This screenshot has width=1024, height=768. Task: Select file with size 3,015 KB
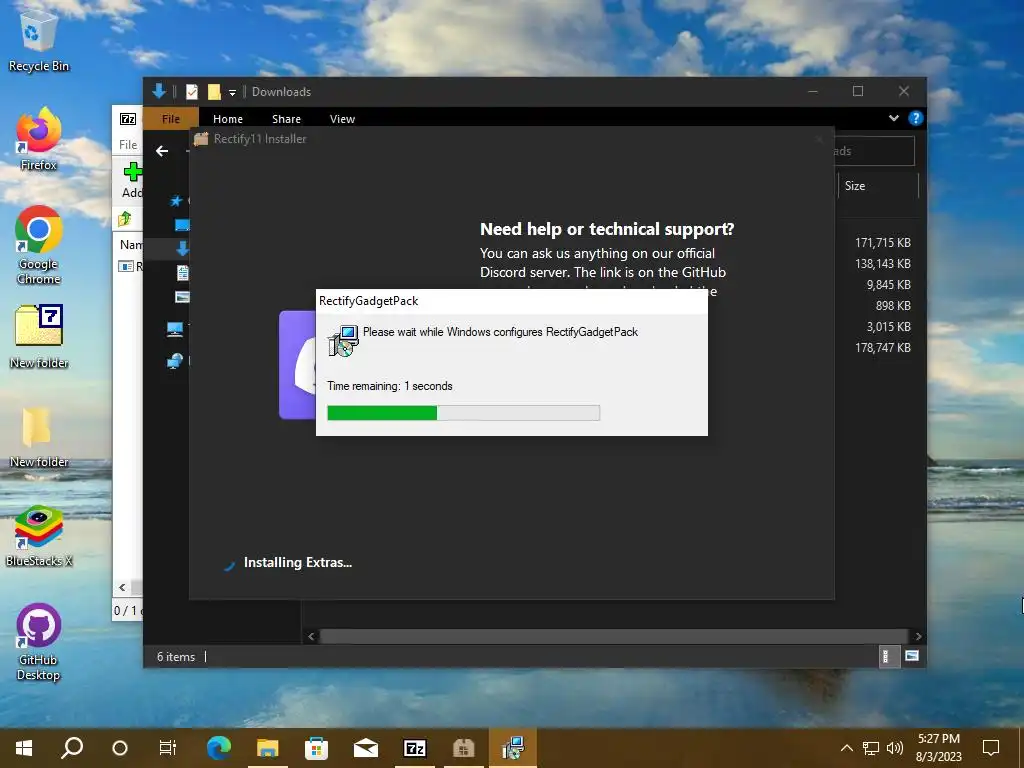click(888, 326)
